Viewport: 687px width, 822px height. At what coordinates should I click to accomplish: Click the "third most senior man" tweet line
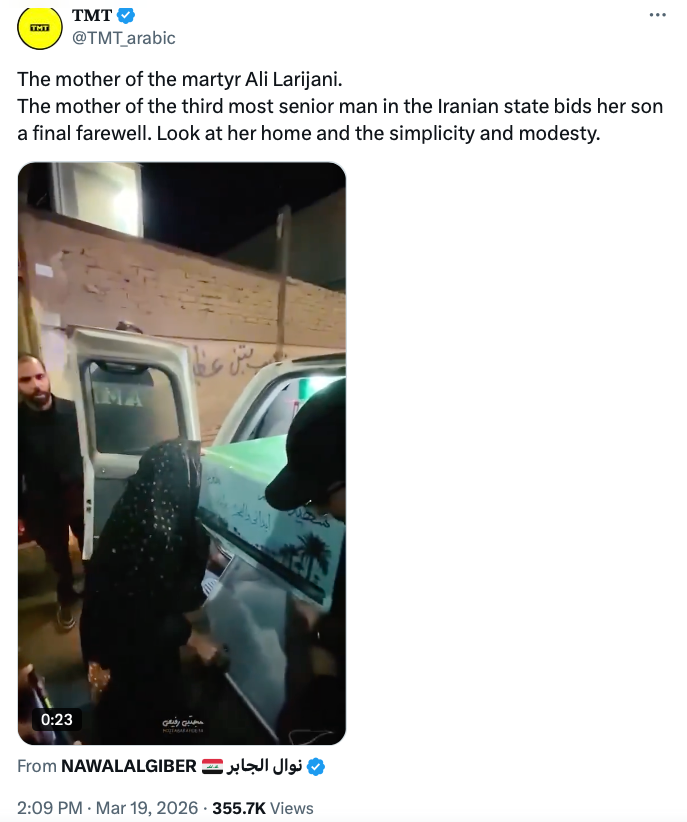click(x=340, y=106)
